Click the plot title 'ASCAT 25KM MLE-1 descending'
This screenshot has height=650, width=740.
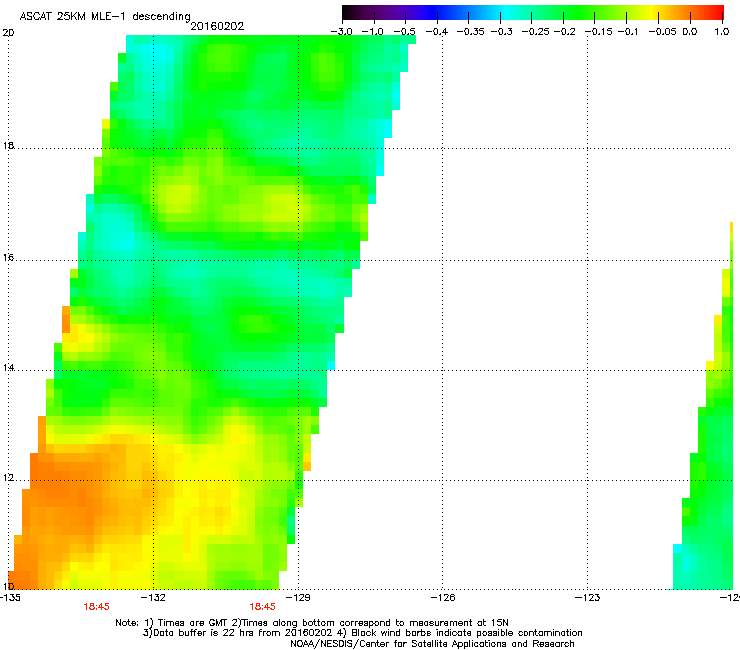coord(105,16)
